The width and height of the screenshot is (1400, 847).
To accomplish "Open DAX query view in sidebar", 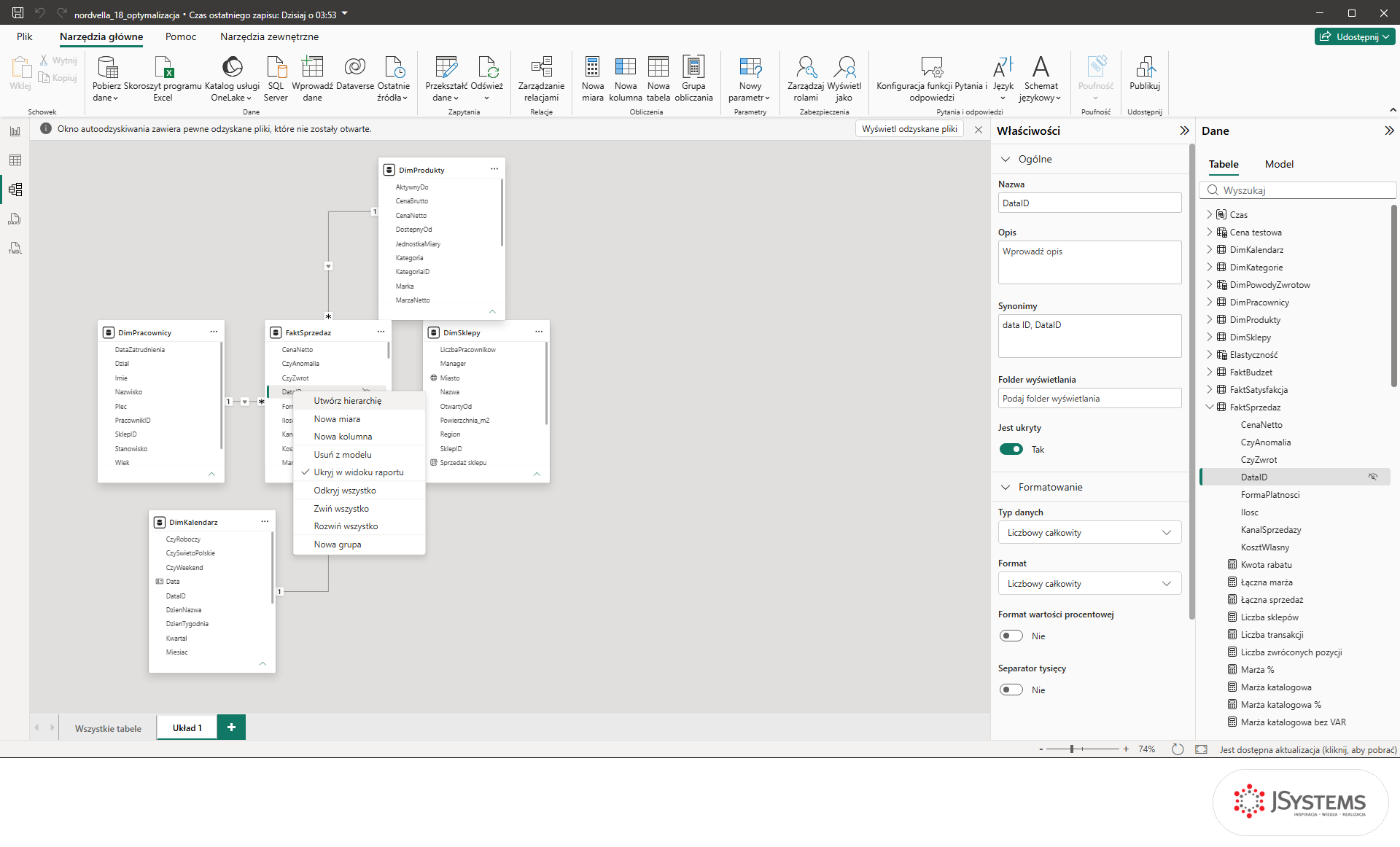I will pyautogui.click(x=15, y=219).
